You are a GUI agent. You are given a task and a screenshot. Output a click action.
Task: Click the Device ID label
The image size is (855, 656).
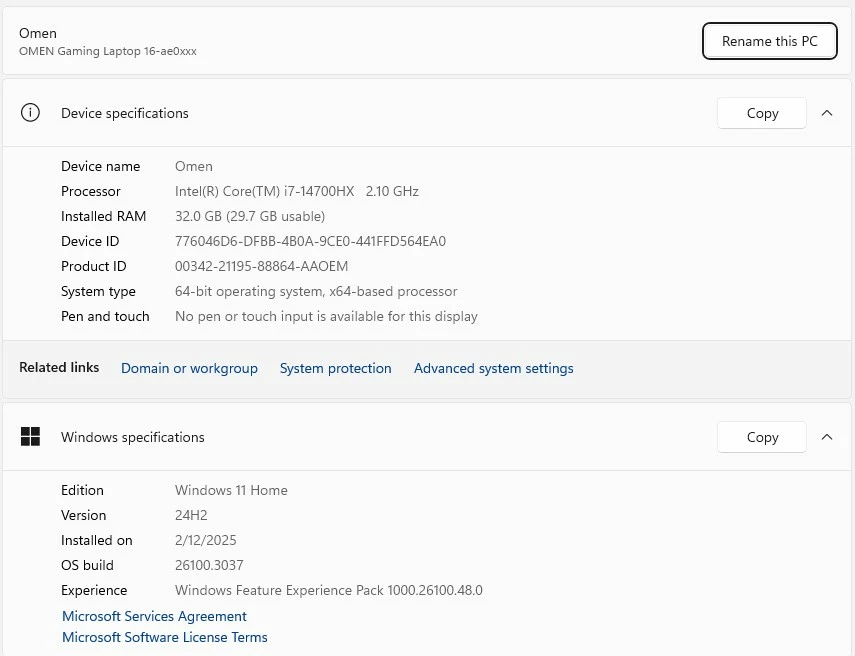[x=90, y=241]
